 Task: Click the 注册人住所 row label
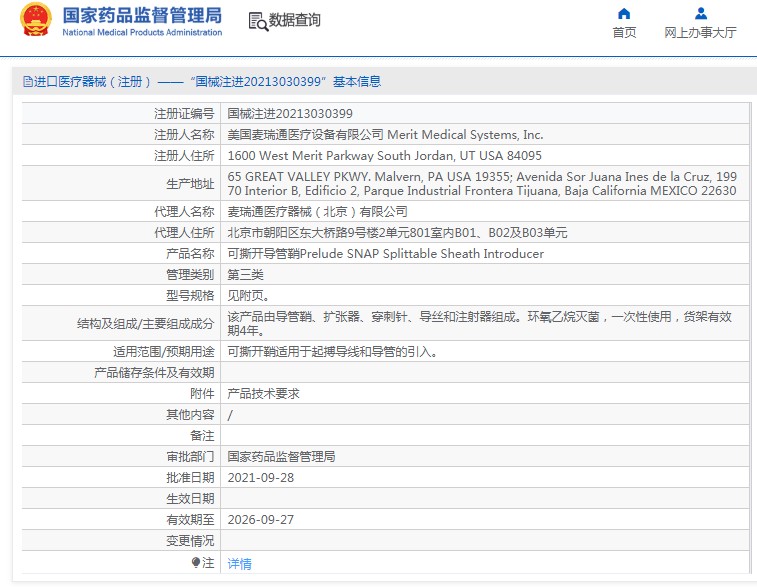[x=184, y=155]
